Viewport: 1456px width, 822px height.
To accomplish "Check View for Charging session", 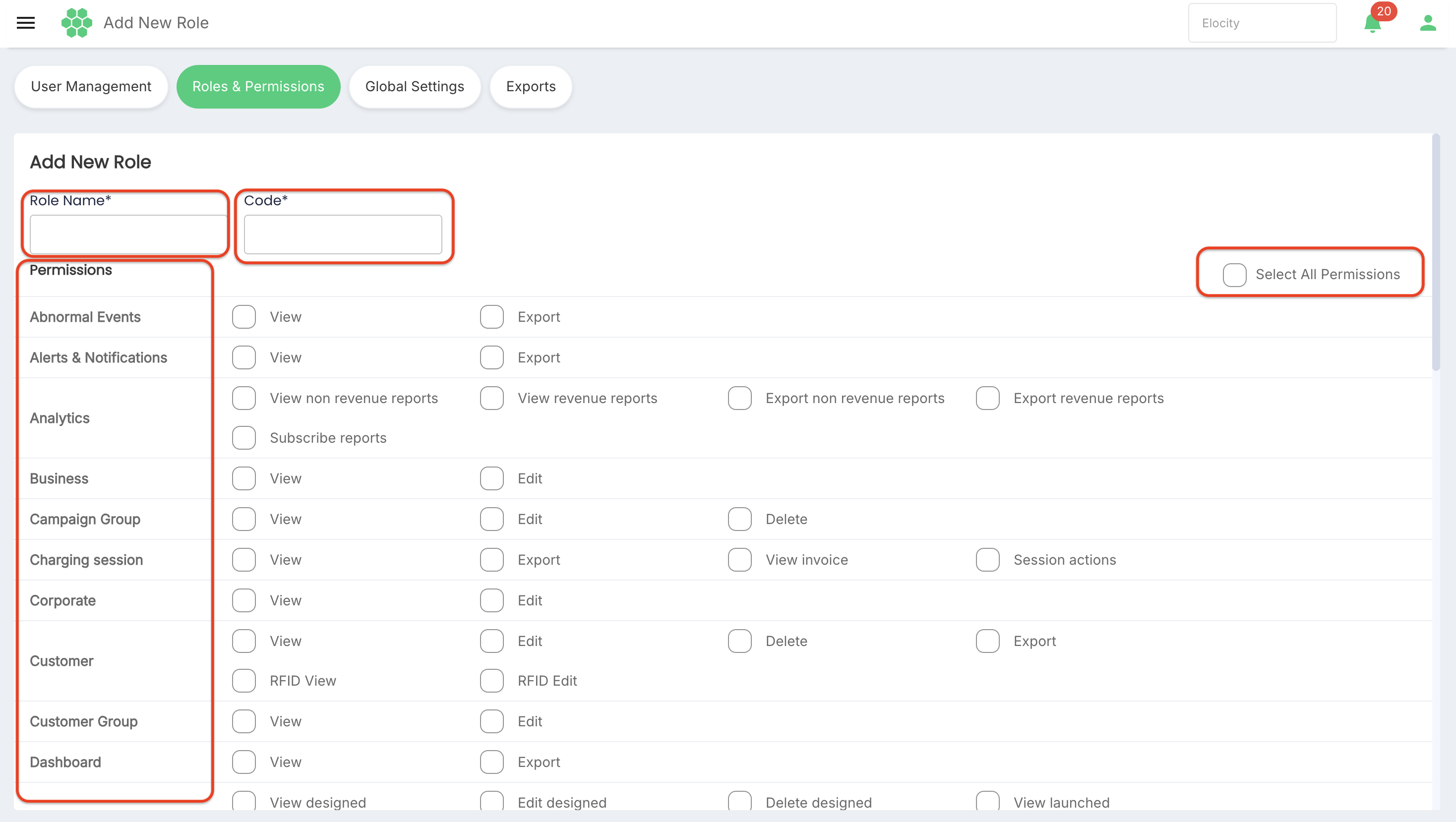I will [244, 560].
